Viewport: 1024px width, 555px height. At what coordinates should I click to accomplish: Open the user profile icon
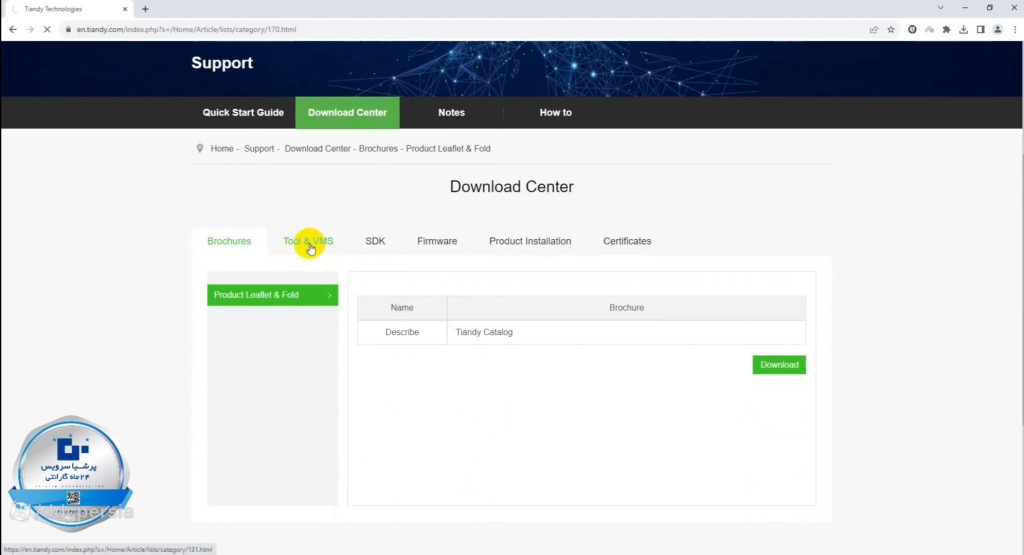tap(997, 29)
